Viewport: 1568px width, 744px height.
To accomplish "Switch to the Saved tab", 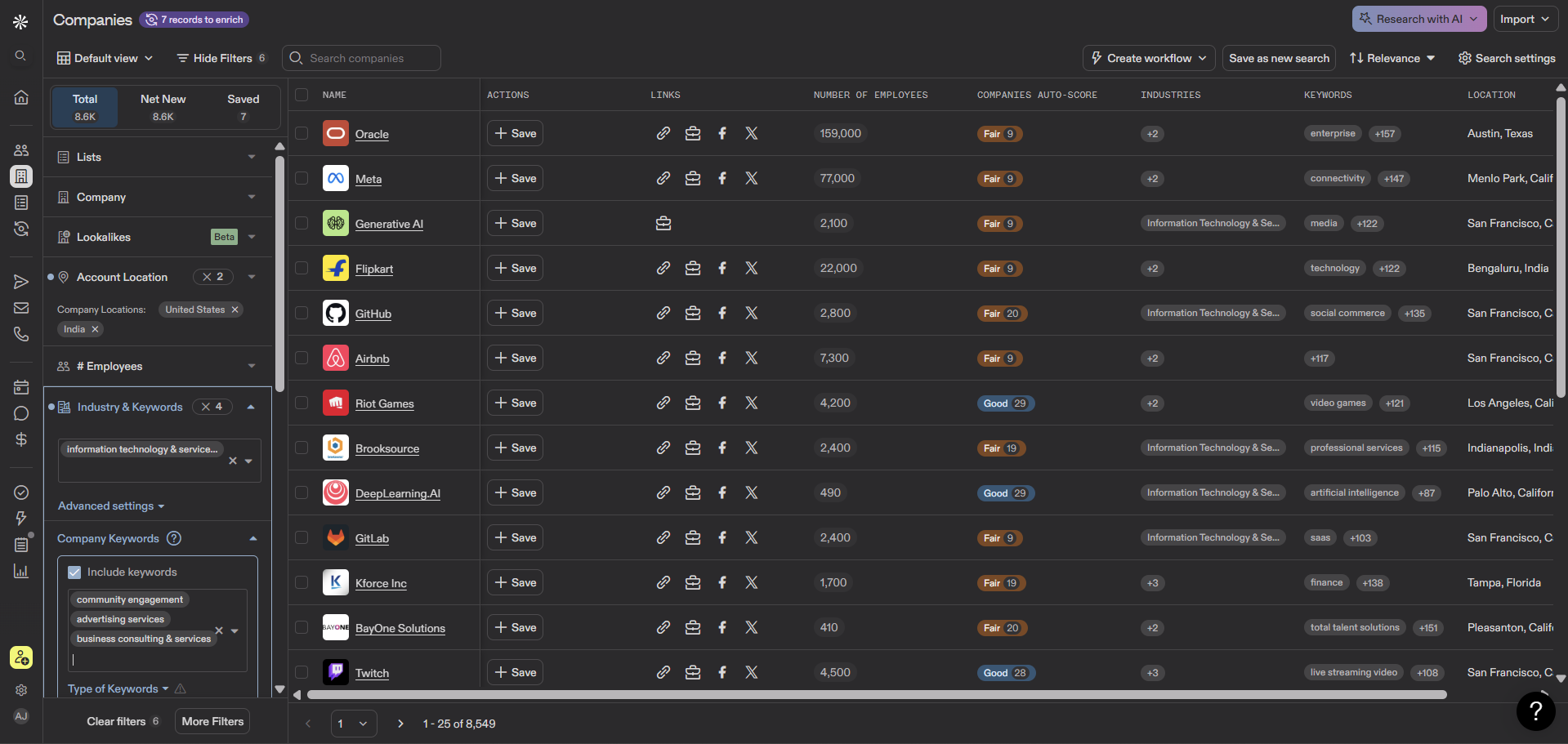I will tap(243, 107).
